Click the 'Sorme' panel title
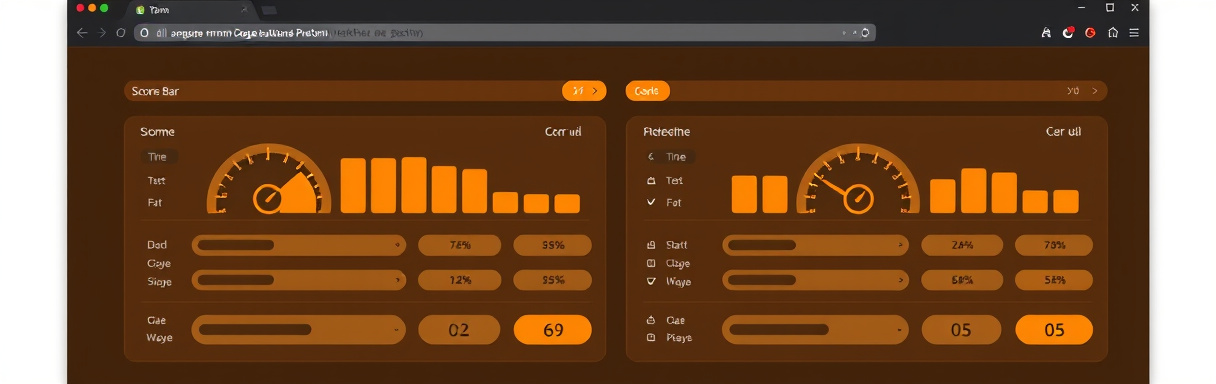 coord(157,131)
